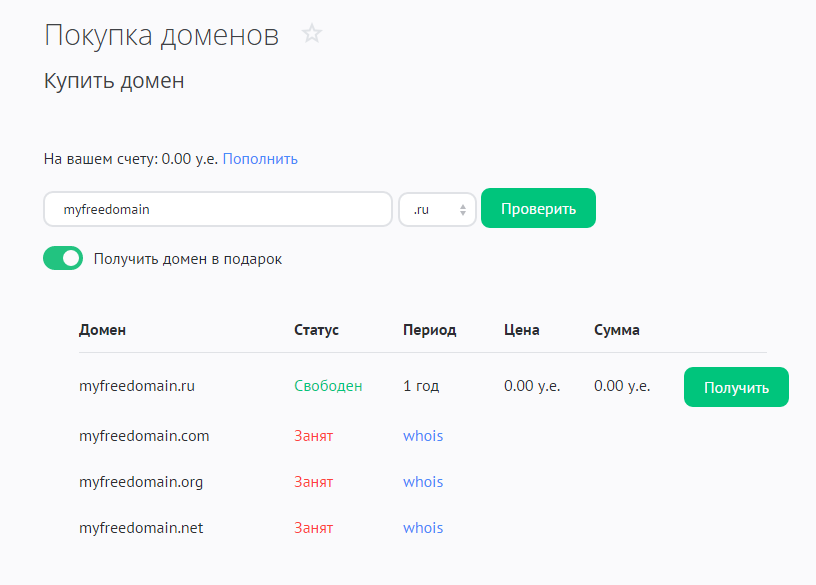The image size is (816, 585).
Task: Click the Статус column header
Action: click(316, 330)
